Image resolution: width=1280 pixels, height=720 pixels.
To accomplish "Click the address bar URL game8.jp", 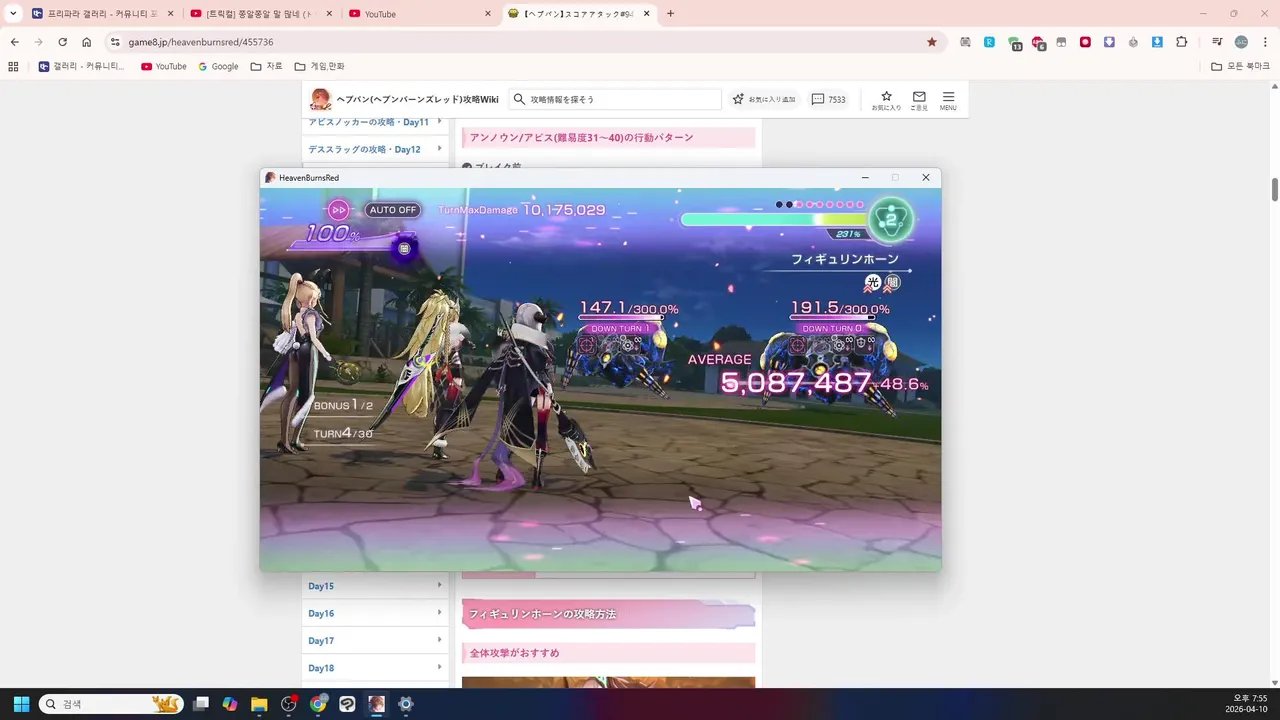I will tap(200, 42).
